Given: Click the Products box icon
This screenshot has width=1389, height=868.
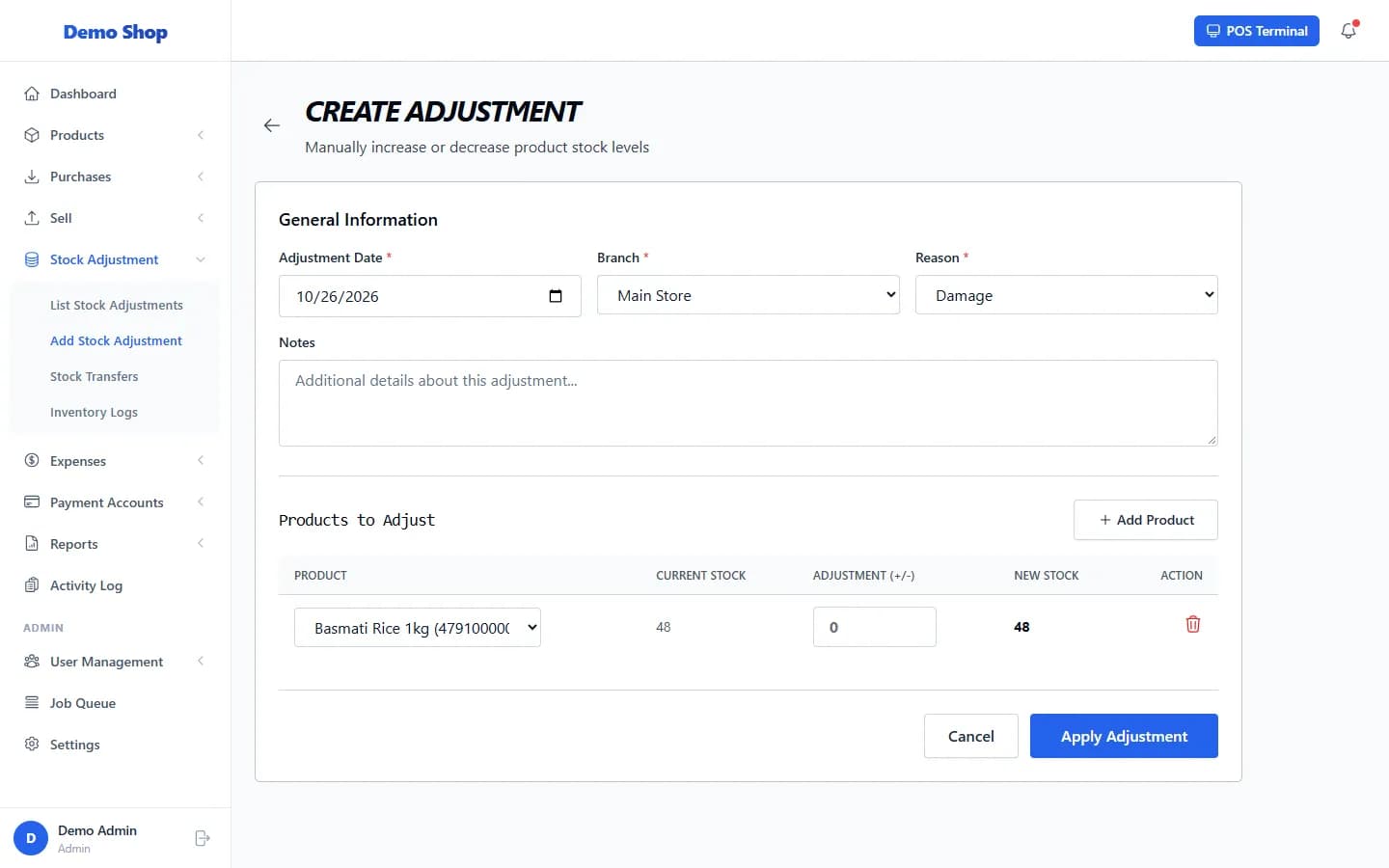Looking at the screenshot, I should (x=32, y=135).
